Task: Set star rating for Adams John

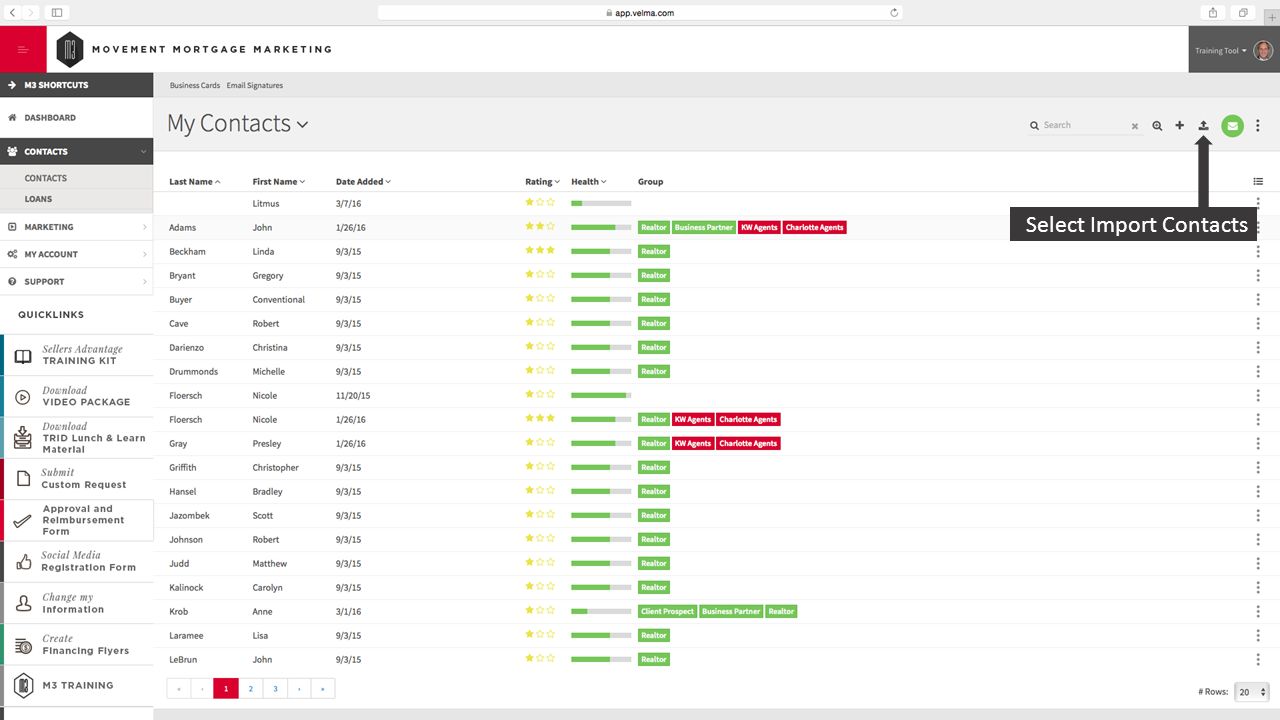Action: coord(540,227)
